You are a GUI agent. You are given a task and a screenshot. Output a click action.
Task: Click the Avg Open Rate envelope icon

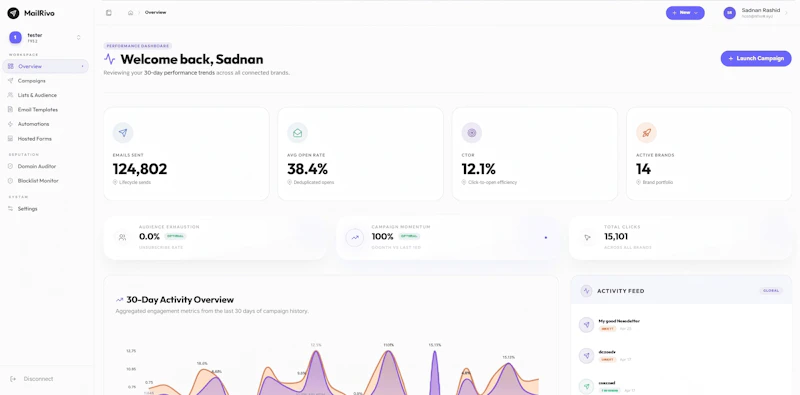pyautogui.click(x=297, y=133)
